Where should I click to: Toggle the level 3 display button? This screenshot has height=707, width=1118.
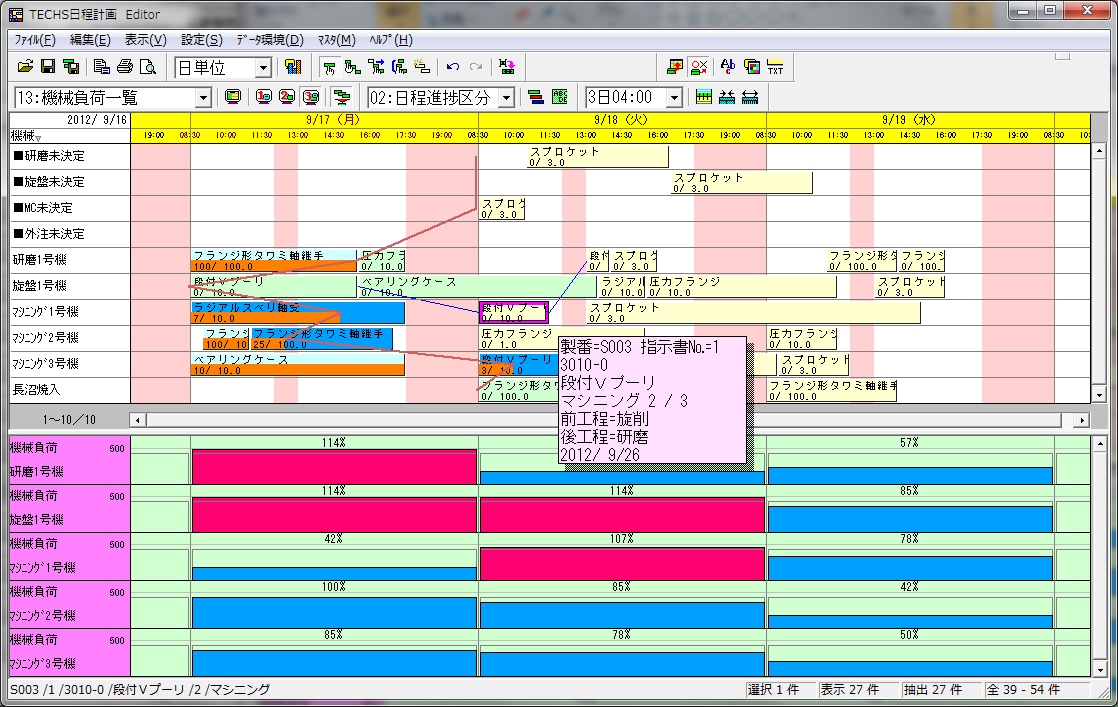pos(310,97)
